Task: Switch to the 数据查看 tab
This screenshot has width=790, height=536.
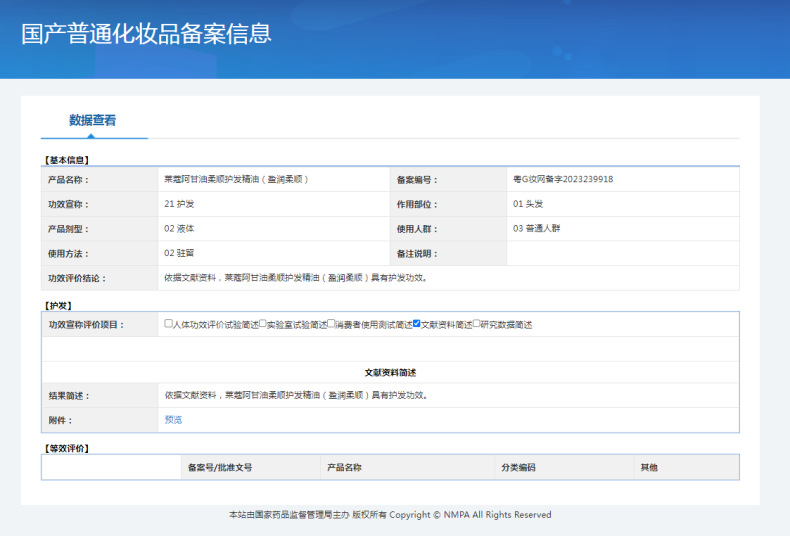Action: [93, 120]
